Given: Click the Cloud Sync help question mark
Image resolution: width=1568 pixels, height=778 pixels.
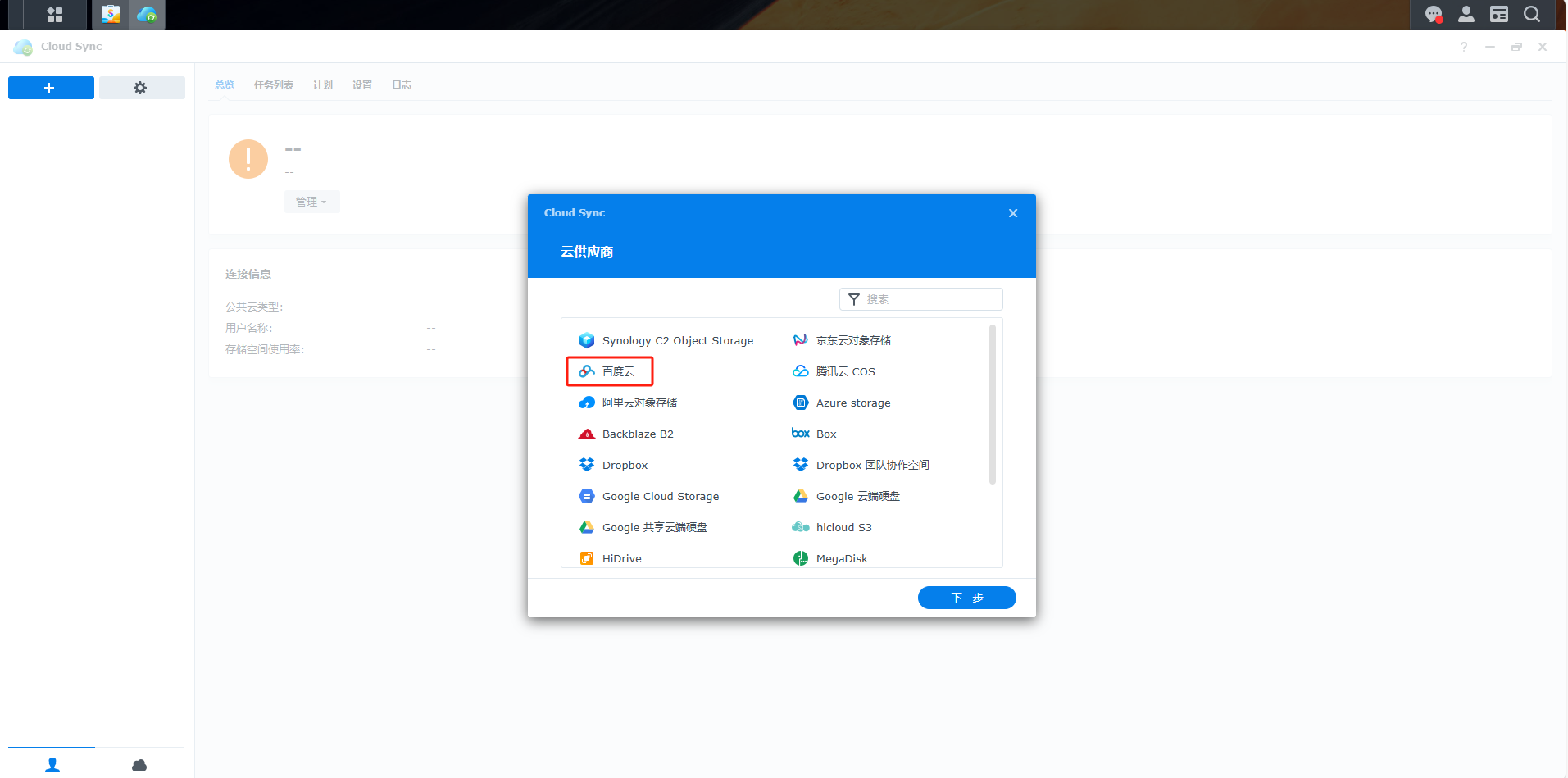Looking at the screenshot, I should (x=1464, y=47).
